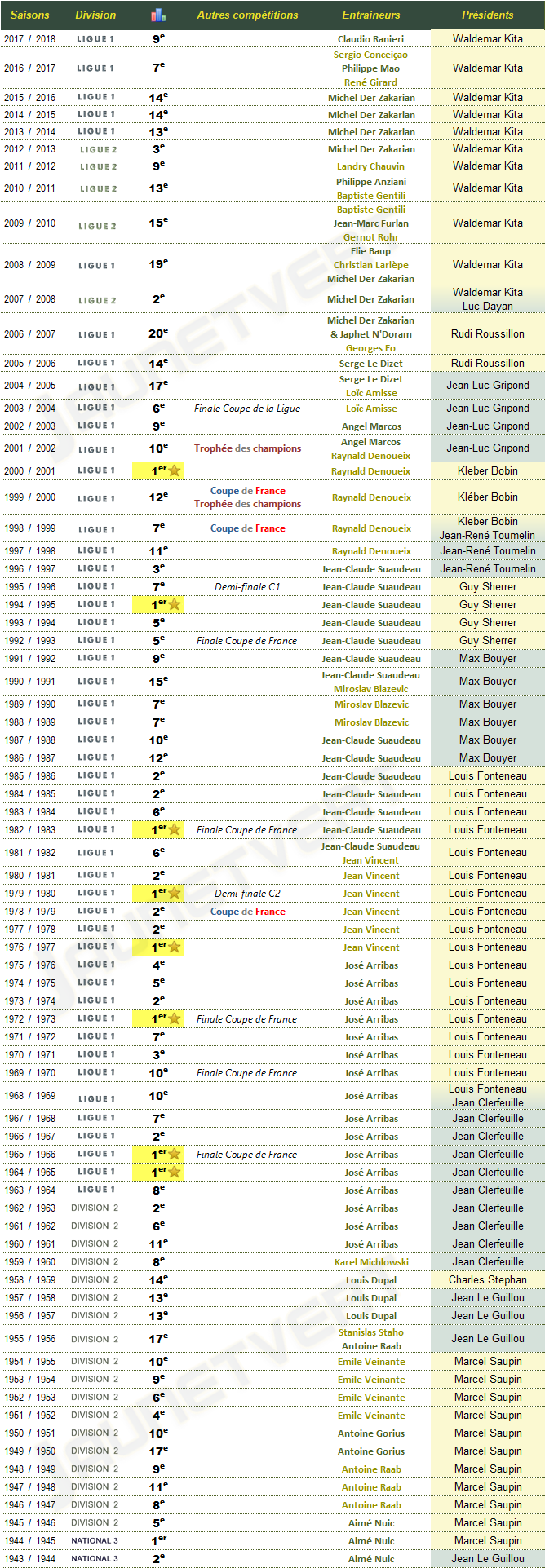Click Jean-Marc Furlan in the 2009/2010 row
This screenshot has height=1568, width=545.
[371, 223]
